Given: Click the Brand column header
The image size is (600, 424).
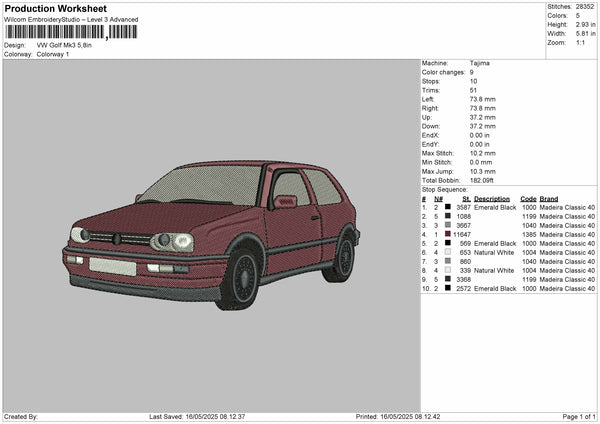Looking at the screenshot, I should pos(549,198).
